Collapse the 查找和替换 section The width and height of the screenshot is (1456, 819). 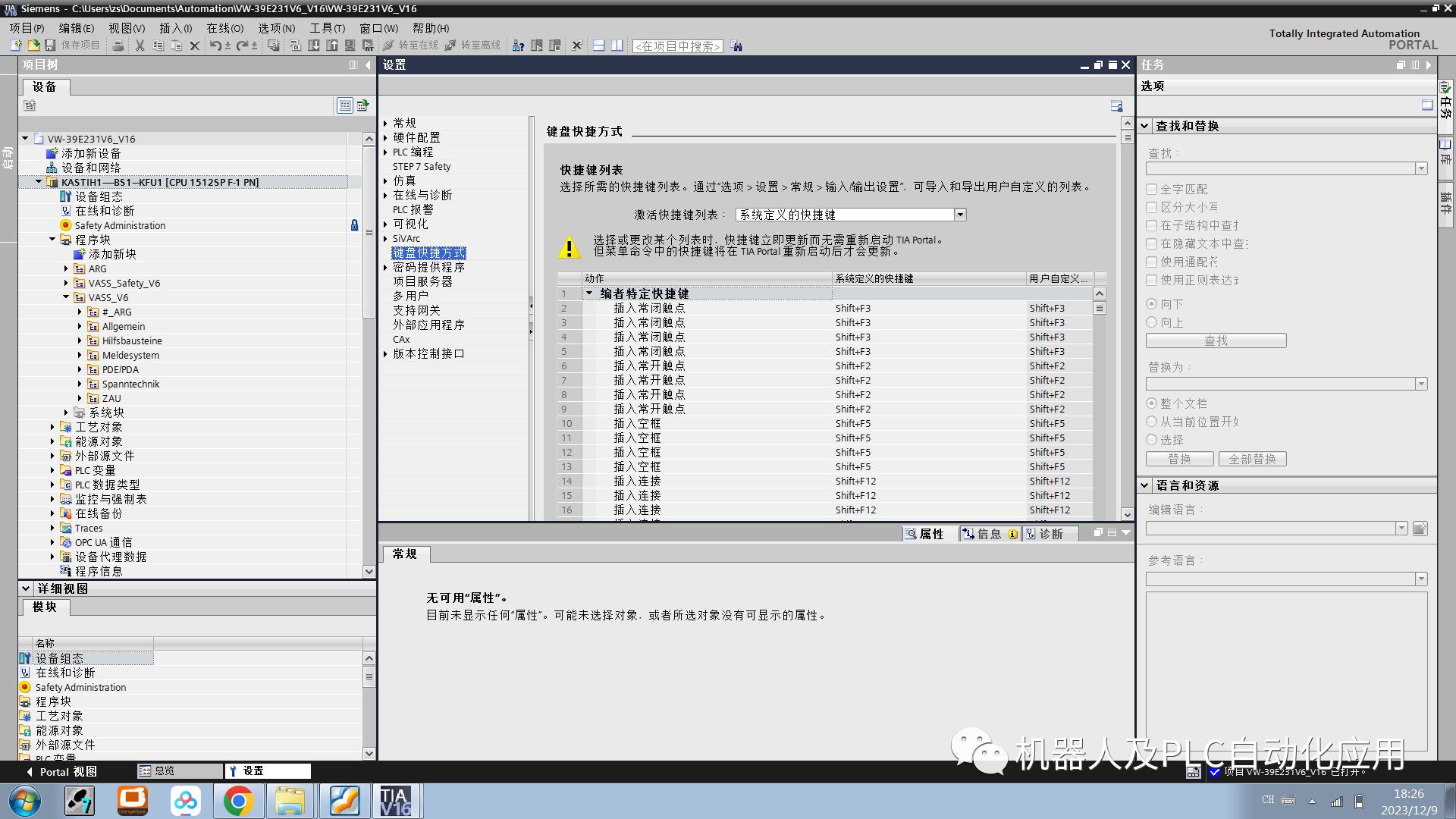point(1144,126)
